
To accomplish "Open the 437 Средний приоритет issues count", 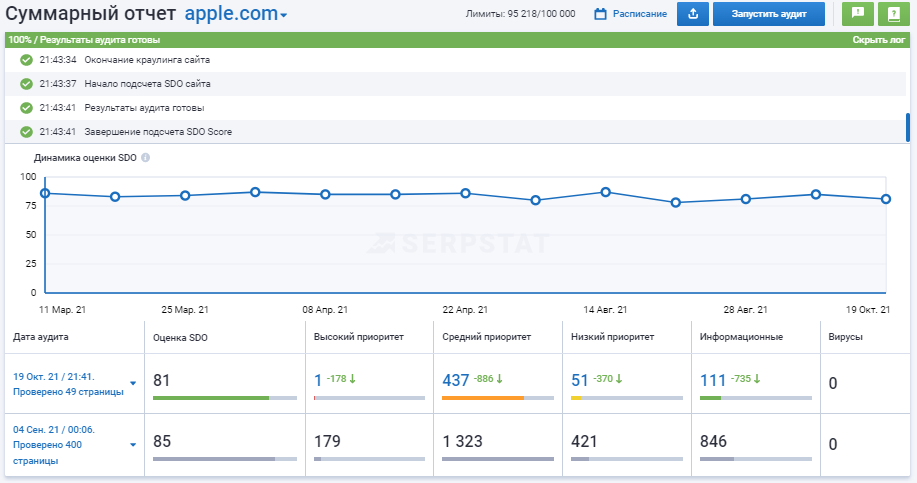I will point(456,380).
